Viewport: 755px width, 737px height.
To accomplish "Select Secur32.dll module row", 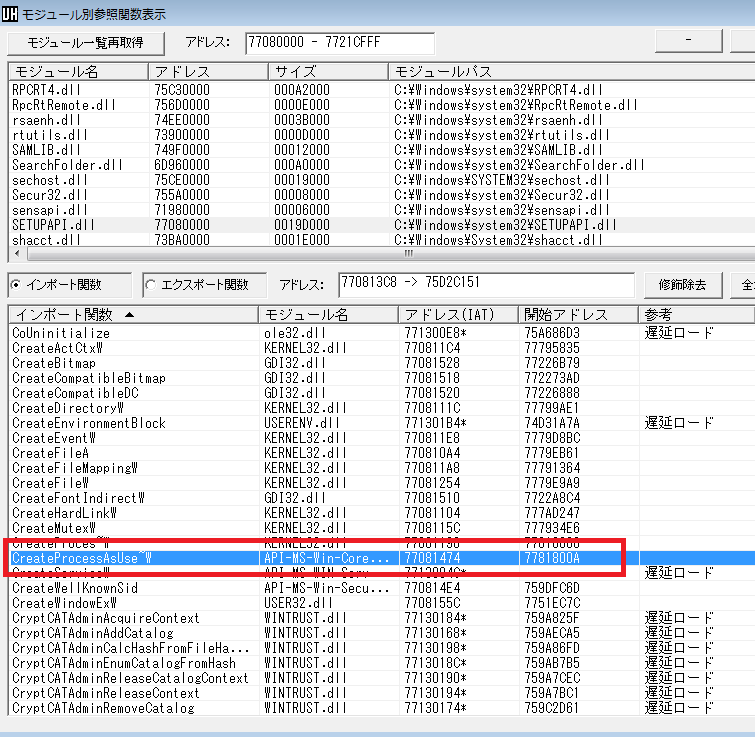I will pyautogui.click(x=382, y=195).
